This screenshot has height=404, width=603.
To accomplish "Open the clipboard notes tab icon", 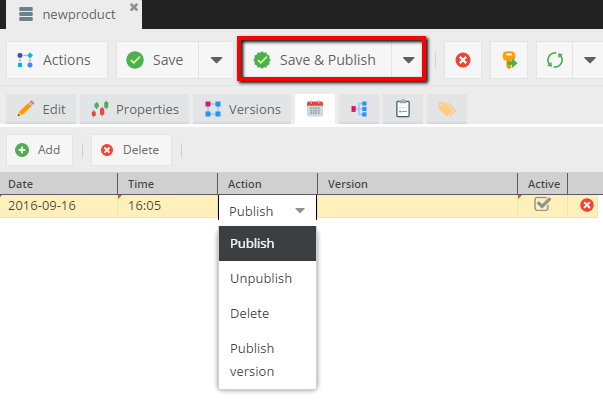I will pos(403,109).
